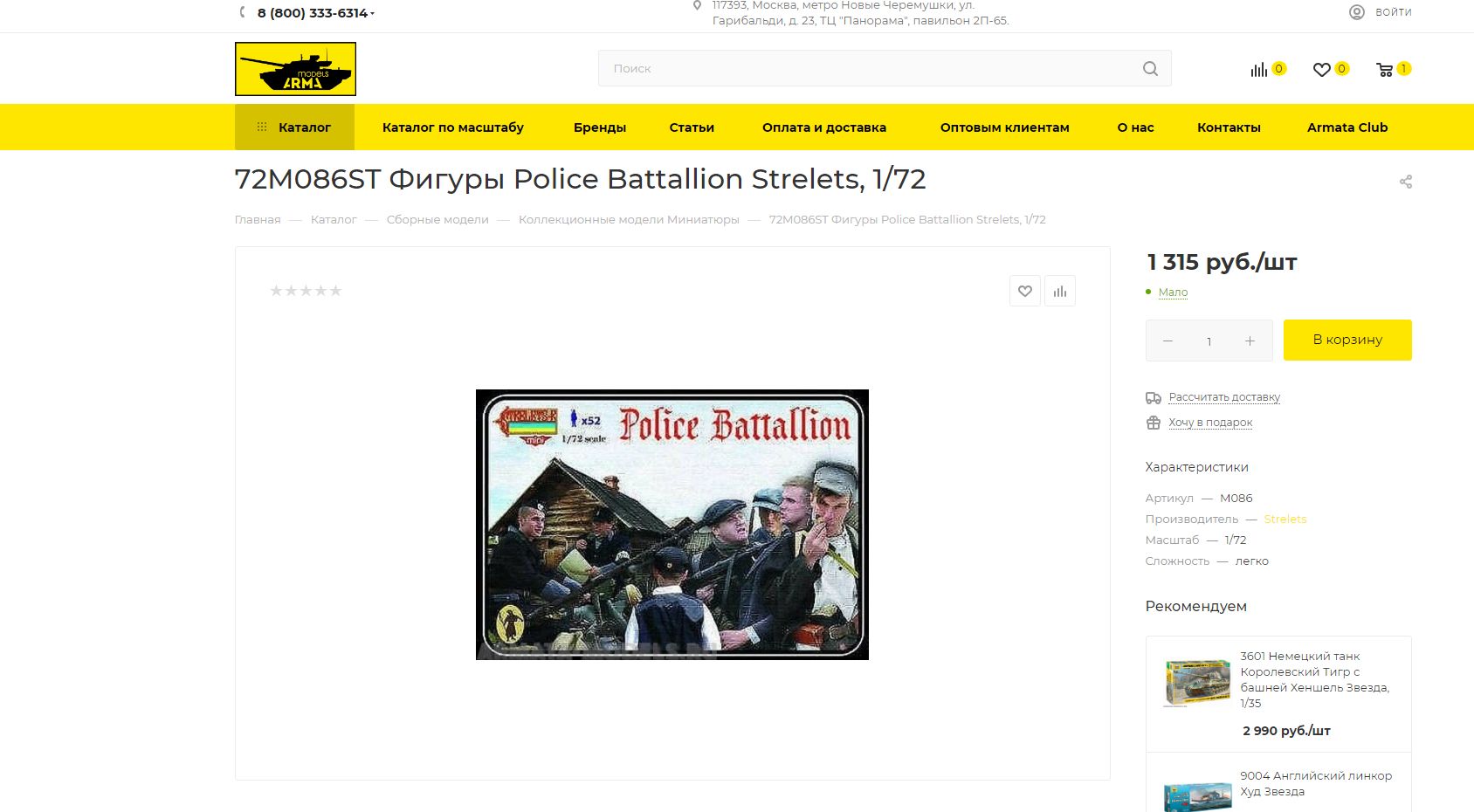
Task: Toggle product comparison button on image panel
Action: click(1059, 291)
